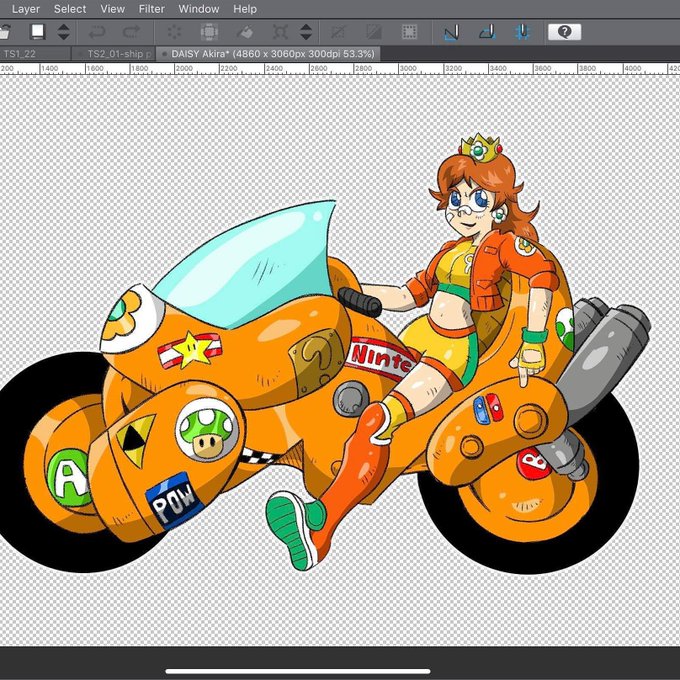Click the horizontal ruler above the canvas
The width and height of the screenshot is (680, 680).
340,69
